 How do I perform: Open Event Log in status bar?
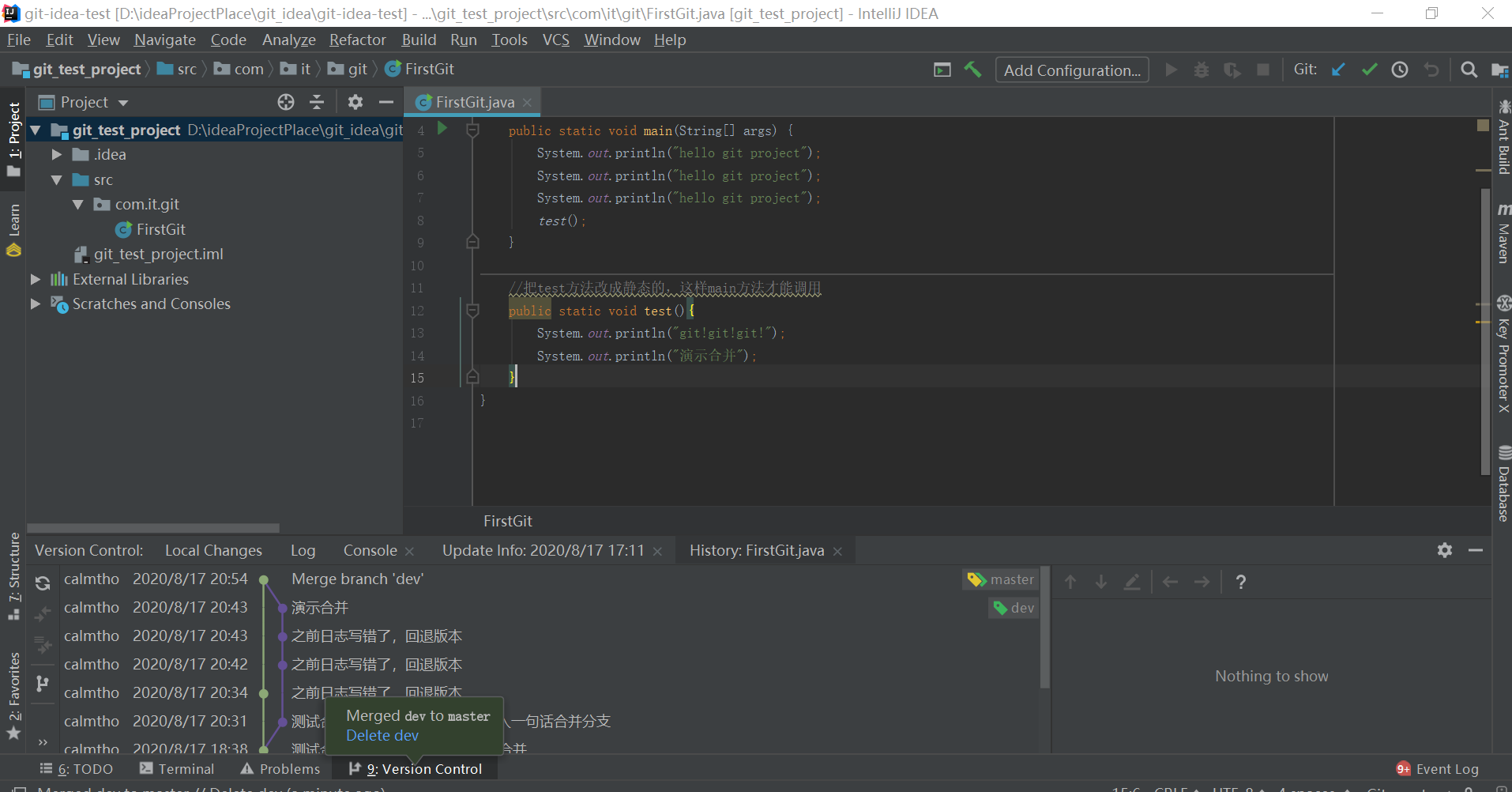1438,769
